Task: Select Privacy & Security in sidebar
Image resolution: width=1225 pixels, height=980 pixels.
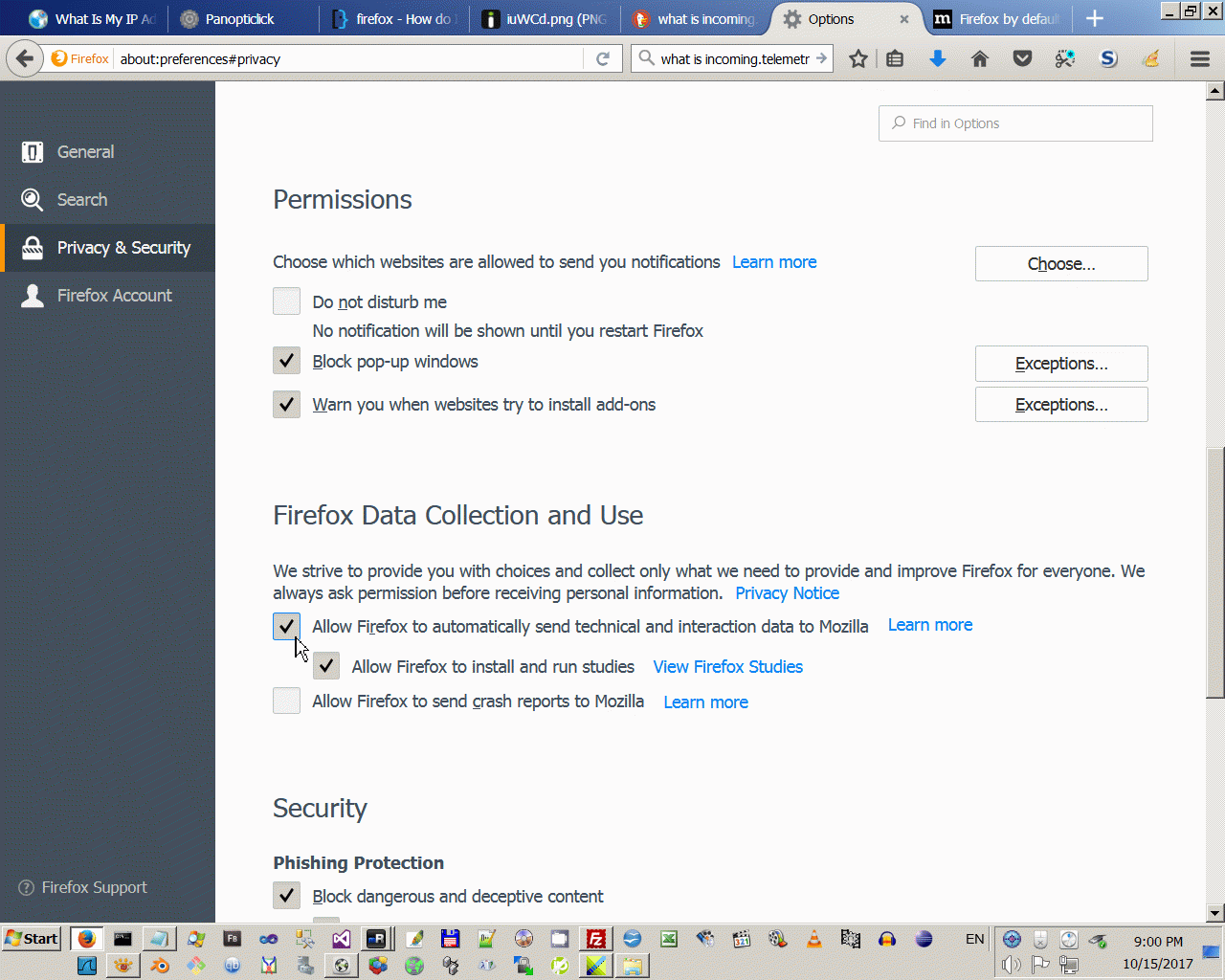Action: point(107,248)
